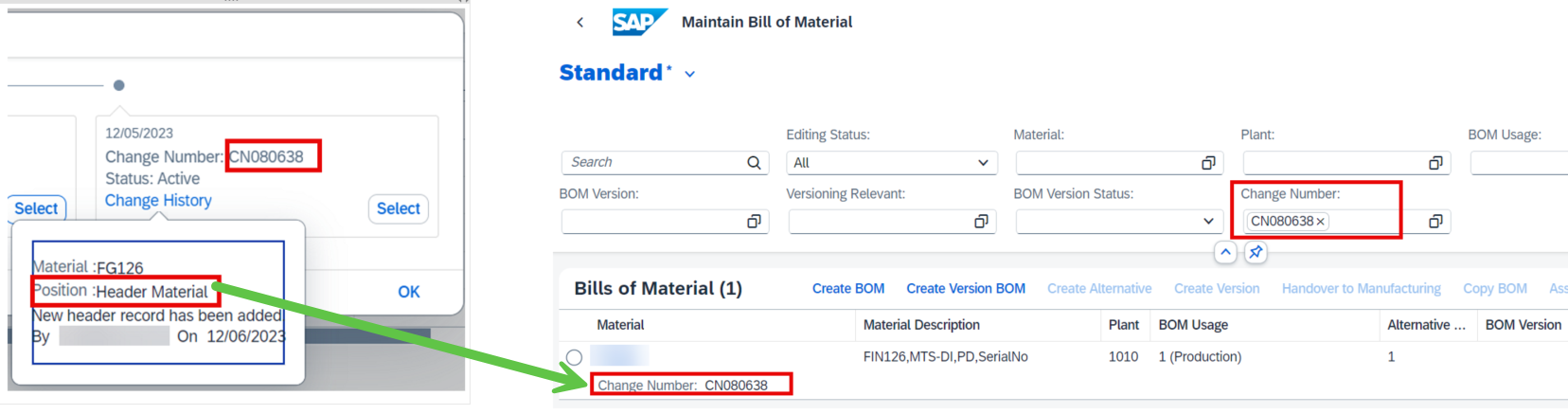Screen dimensions: 1568x414
Task: Click the search magnifier icon
Action: (x=754, y=163)
